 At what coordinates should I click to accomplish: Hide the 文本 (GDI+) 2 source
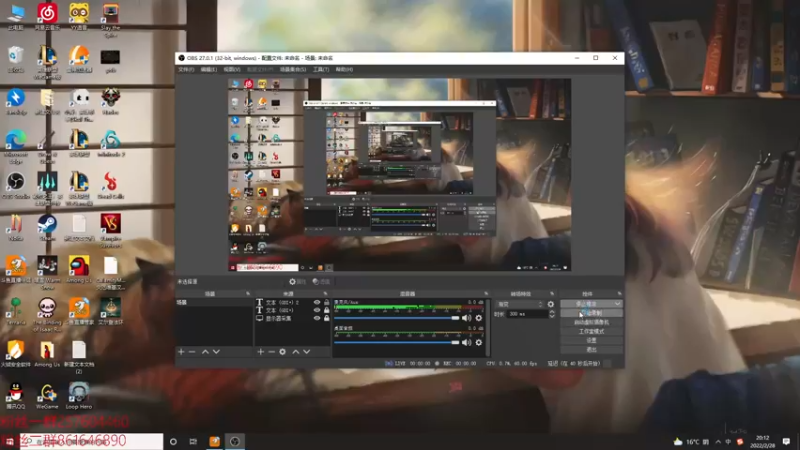317,303
